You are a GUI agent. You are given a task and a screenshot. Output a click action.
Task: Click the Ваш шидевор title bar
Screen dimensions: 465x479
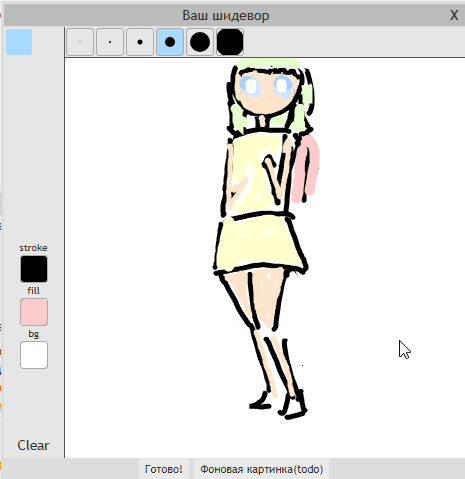point(226,15)
